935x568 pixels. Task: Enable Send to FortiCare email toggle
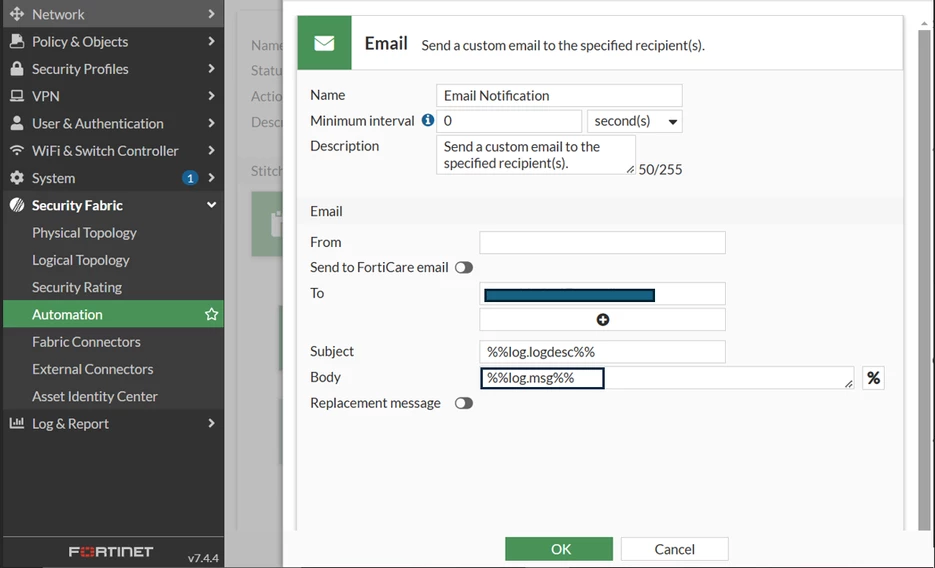coord(463,268)
